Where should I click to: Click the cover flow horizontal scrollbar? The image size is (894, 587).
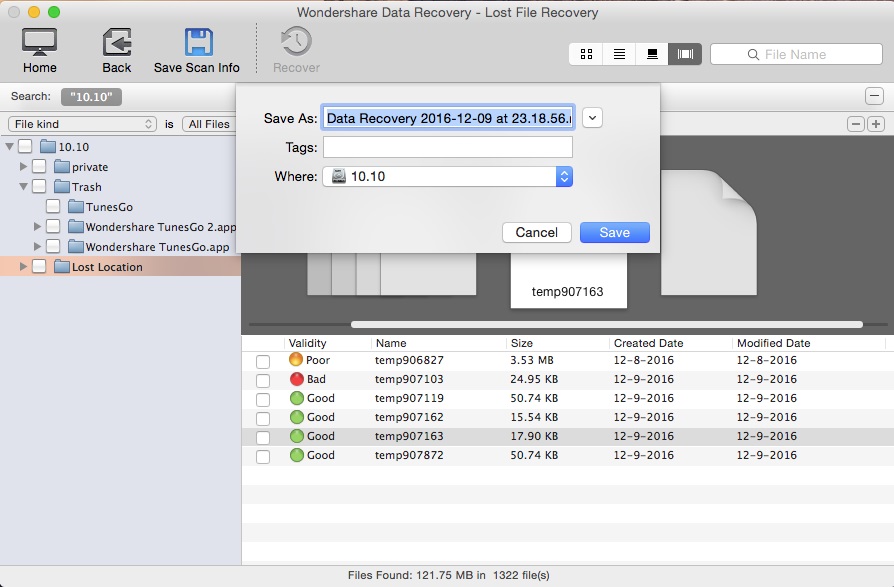click(x=607, y=324)
